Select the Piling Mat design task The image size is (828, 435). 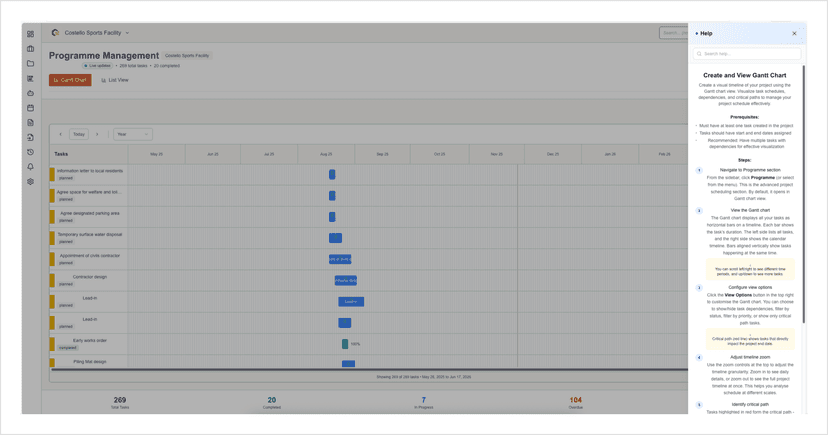tap(89, 362)
